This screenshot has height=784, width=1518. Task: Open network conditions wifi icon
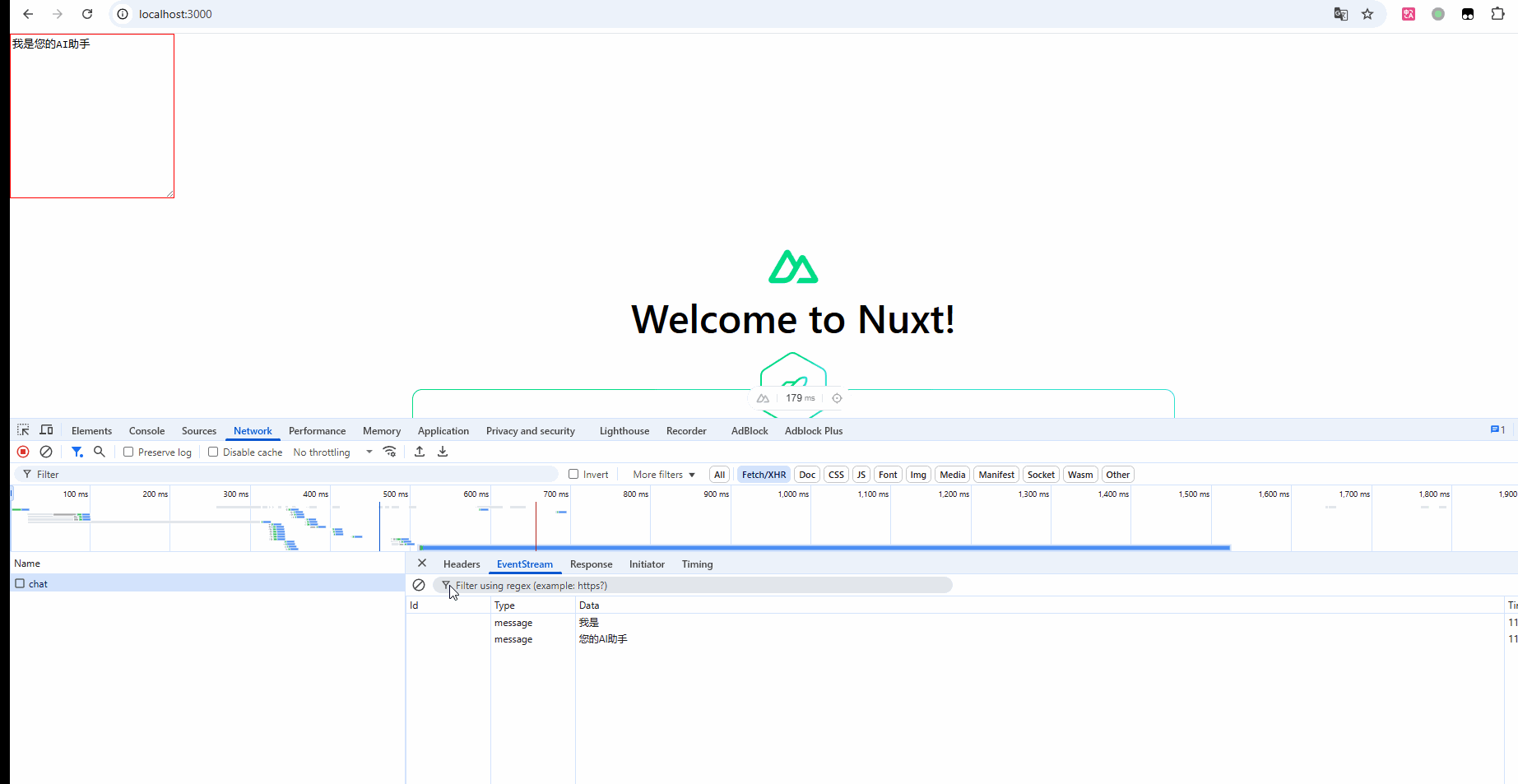pyautogui.click(x=390, y=452)
